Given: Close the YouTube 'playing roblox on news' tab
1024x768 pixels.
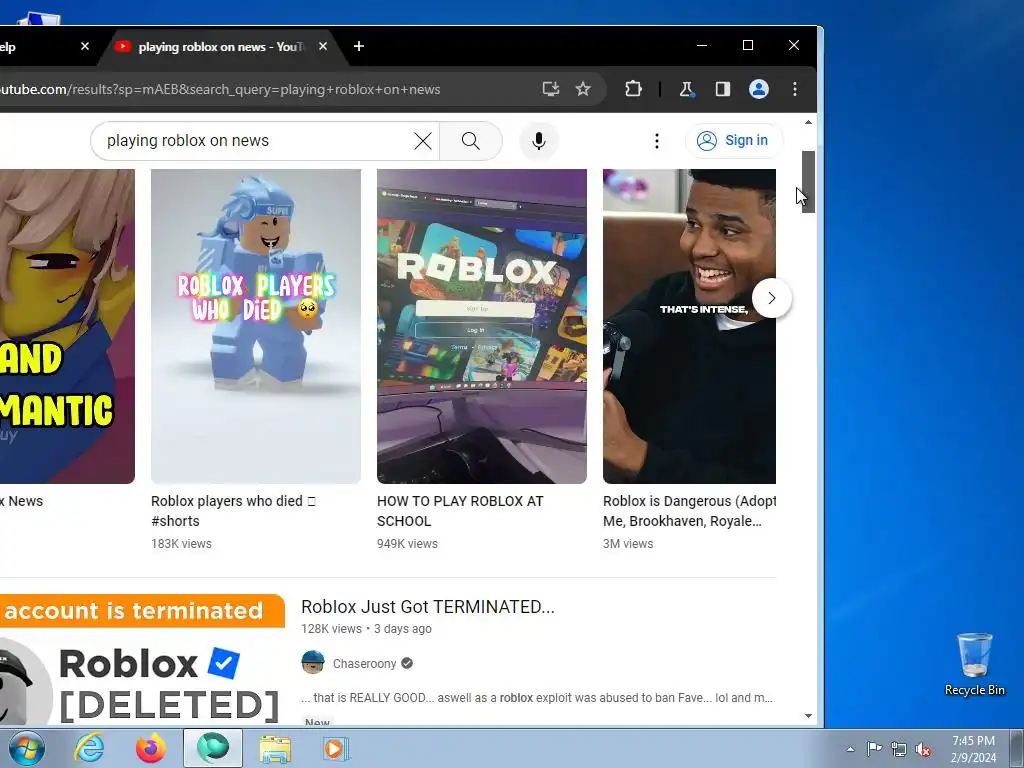Looking at the screenshot, I should click(323, 46).
